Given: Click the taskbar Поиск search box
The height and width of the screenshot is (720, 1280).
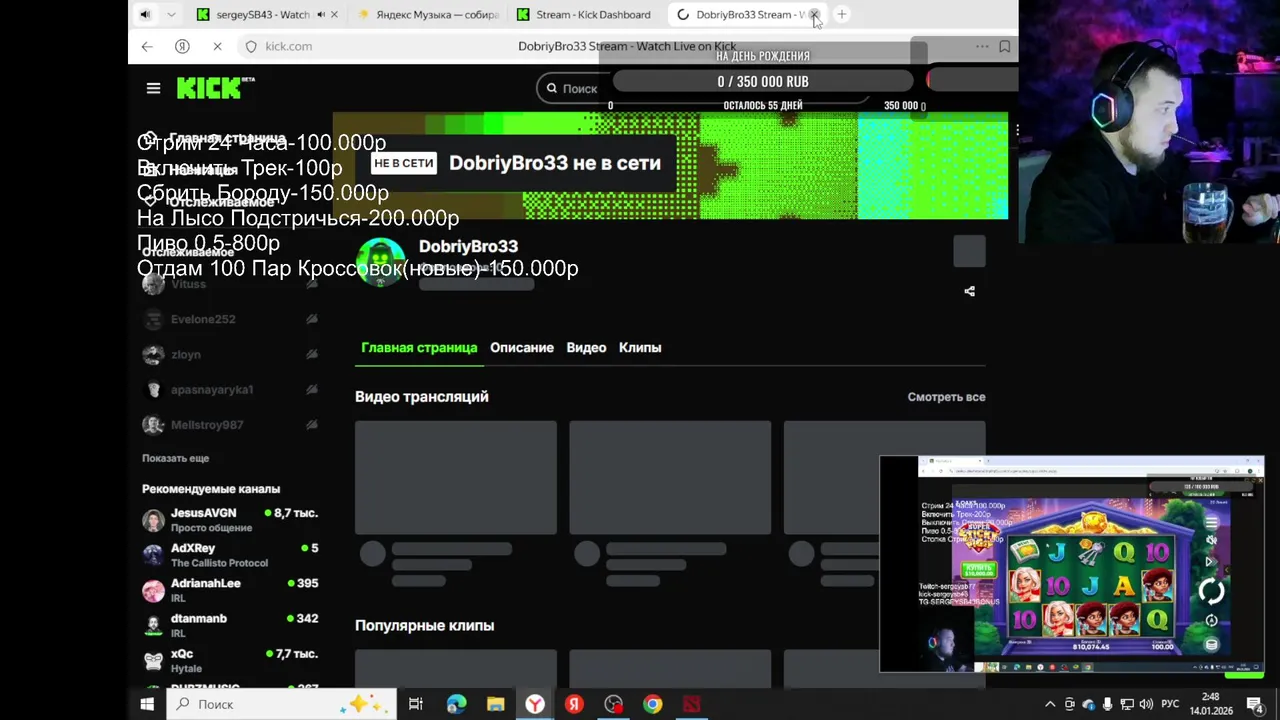Looking at the screenshot, I should click(x=281, y=704).
